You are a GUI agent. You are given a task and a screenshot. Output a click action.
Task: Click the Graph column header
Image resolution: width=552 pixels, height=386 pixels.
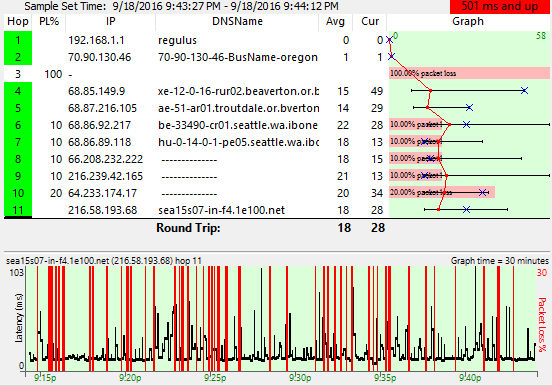(468, 22)
